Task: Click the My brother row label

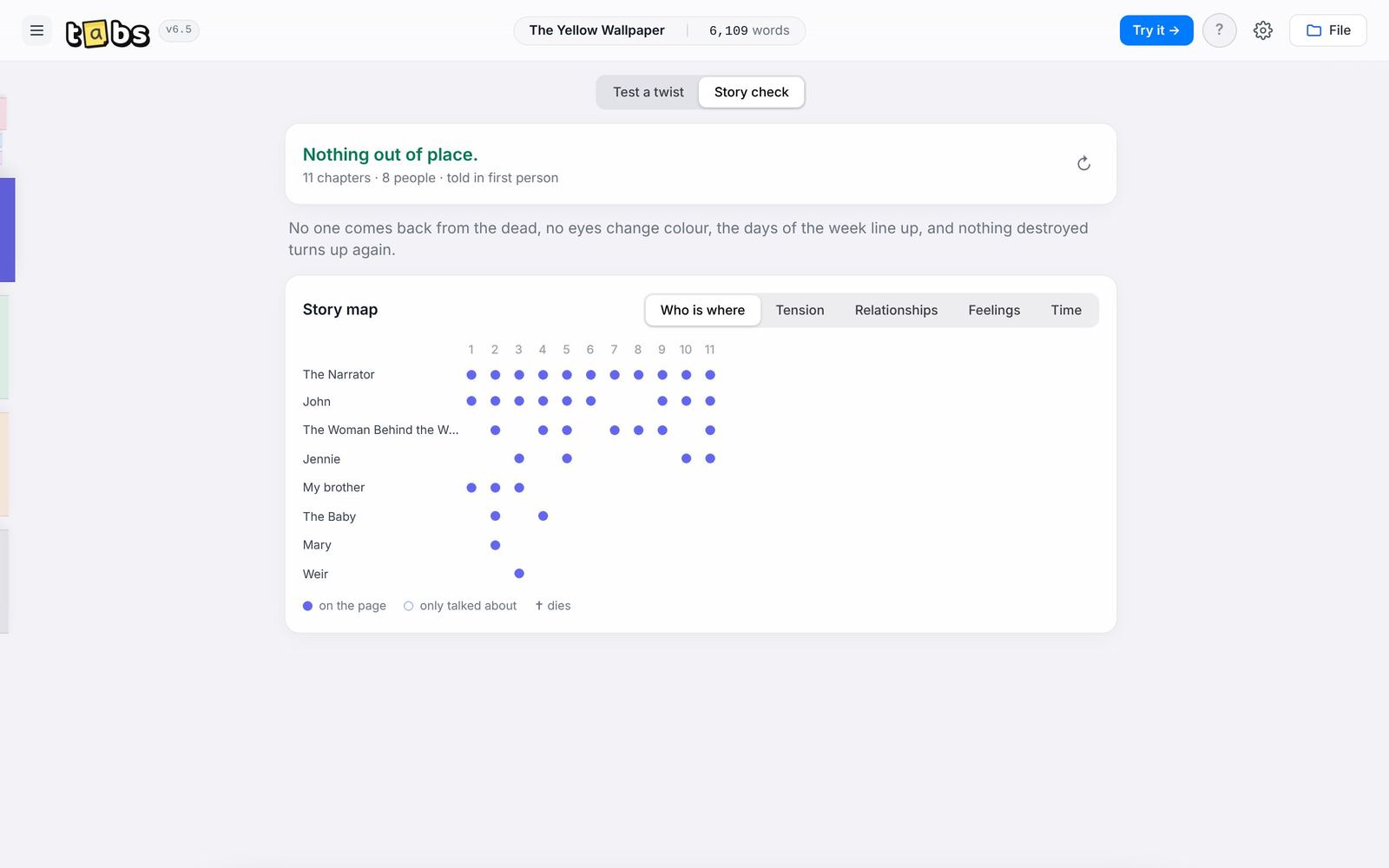Action: tap(333, 488)
